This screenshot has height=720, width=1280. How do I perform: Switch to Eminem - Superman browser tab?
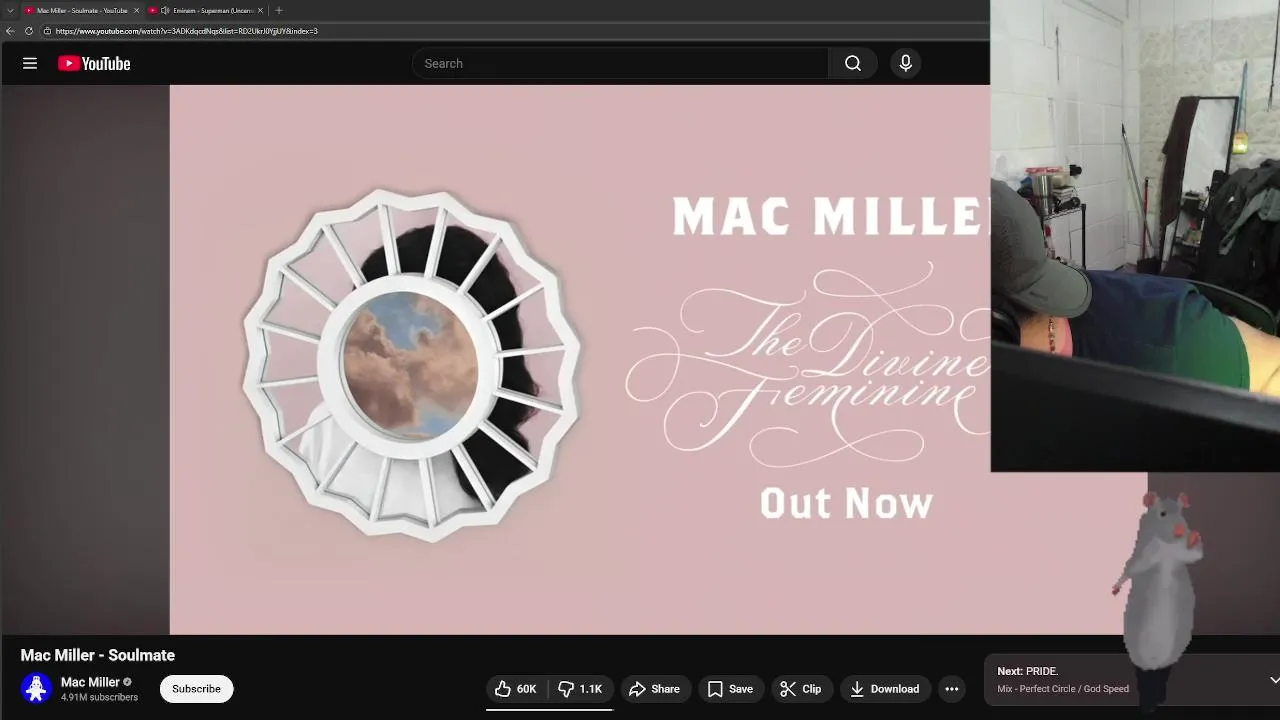click(x=205, y=10)
